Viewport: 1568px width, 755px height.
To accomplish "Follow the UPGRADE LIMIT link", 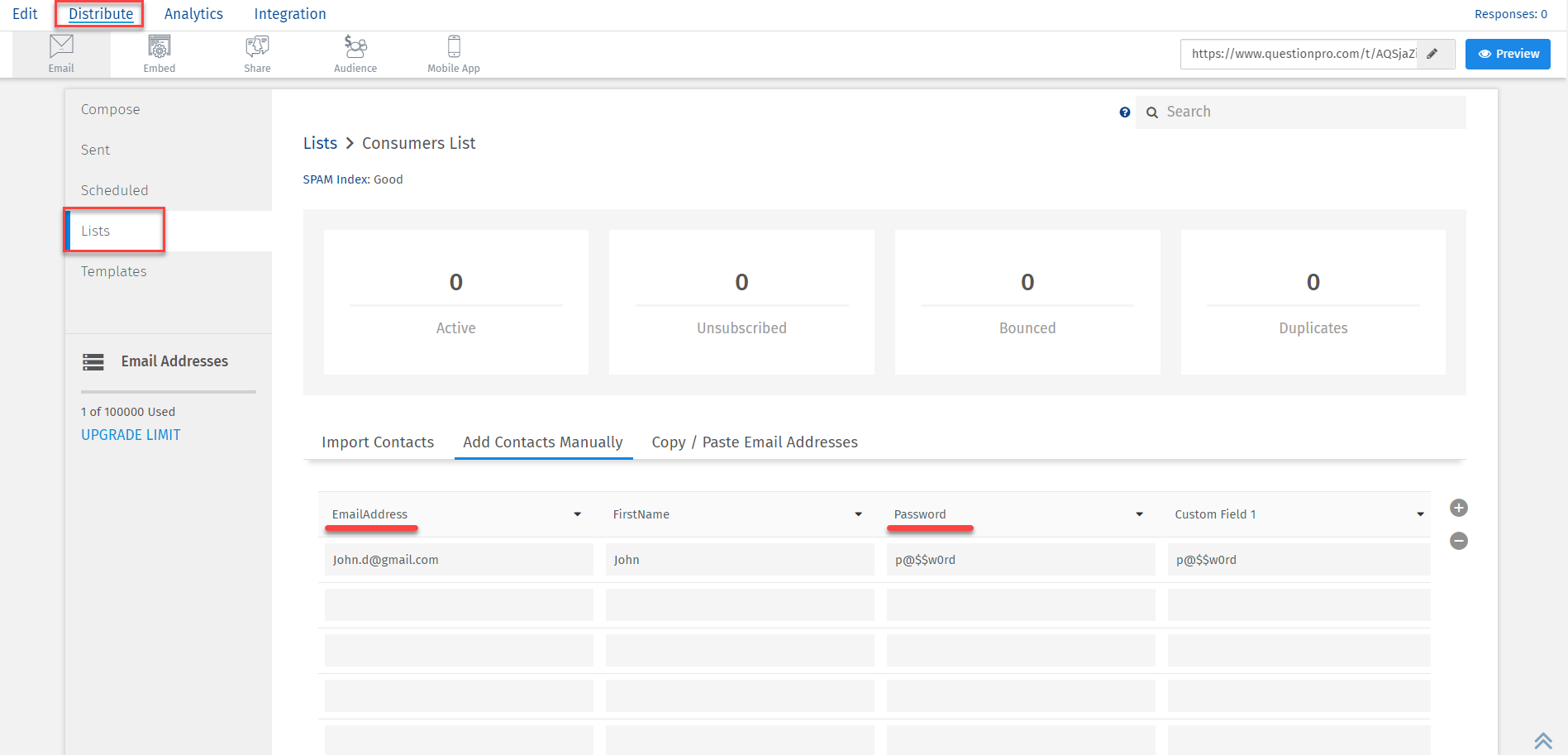I will (x=131, y=435).
